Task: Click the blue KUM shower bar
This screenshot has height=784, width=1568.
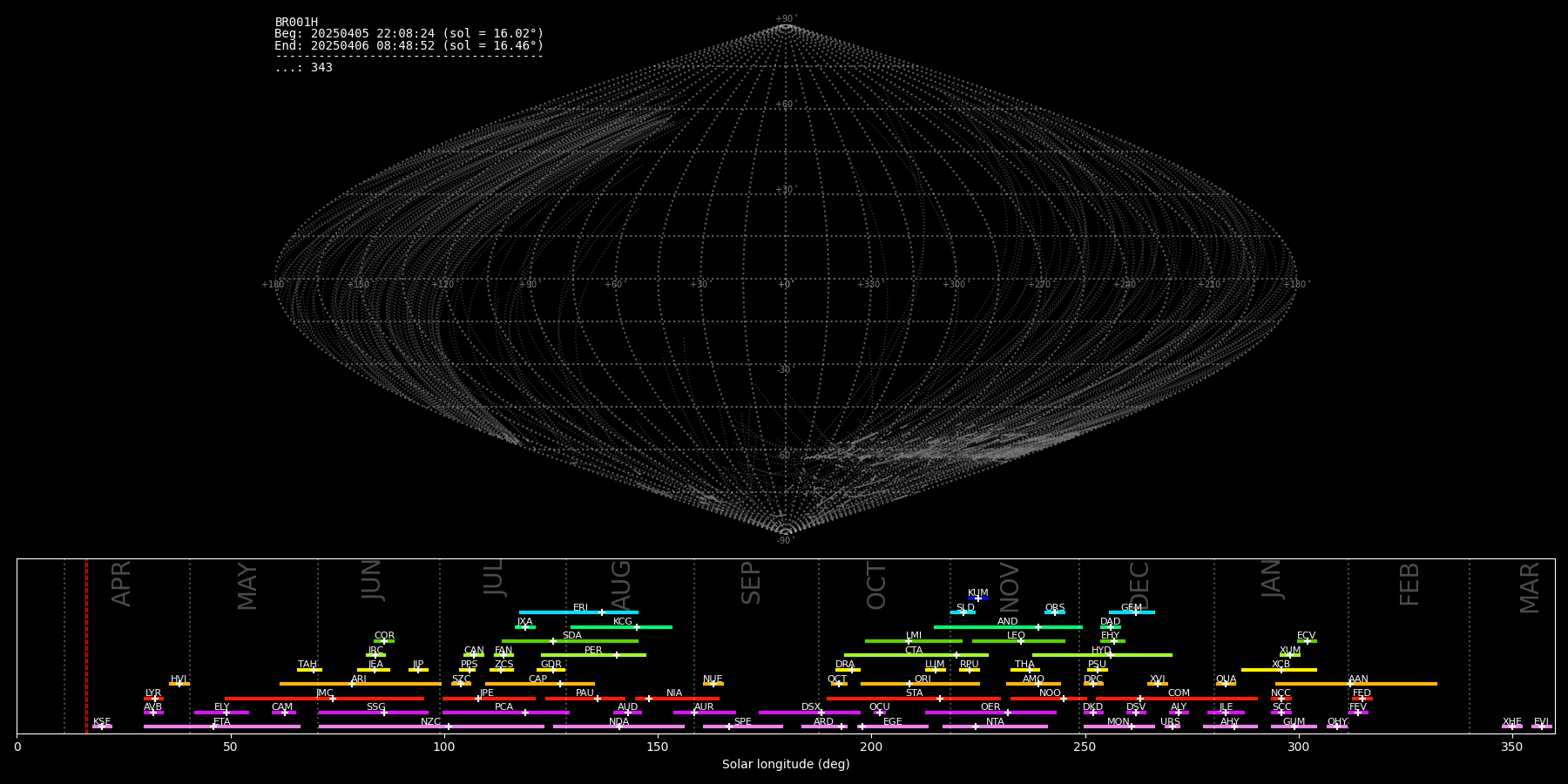Action: coord(978,598)
